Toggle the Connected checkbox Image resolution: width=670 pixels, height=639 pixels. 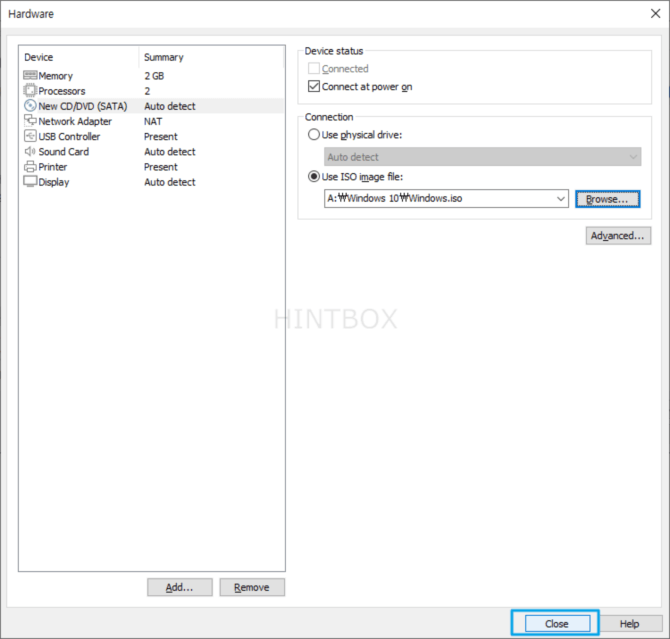(x=314, y=68)
